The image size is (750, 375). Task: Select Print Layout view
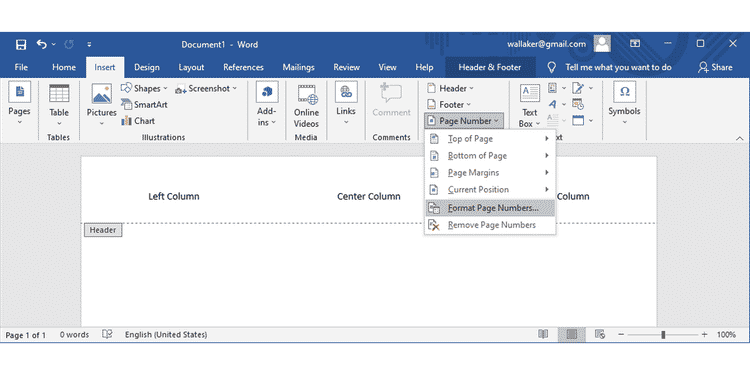pos(572,334)
